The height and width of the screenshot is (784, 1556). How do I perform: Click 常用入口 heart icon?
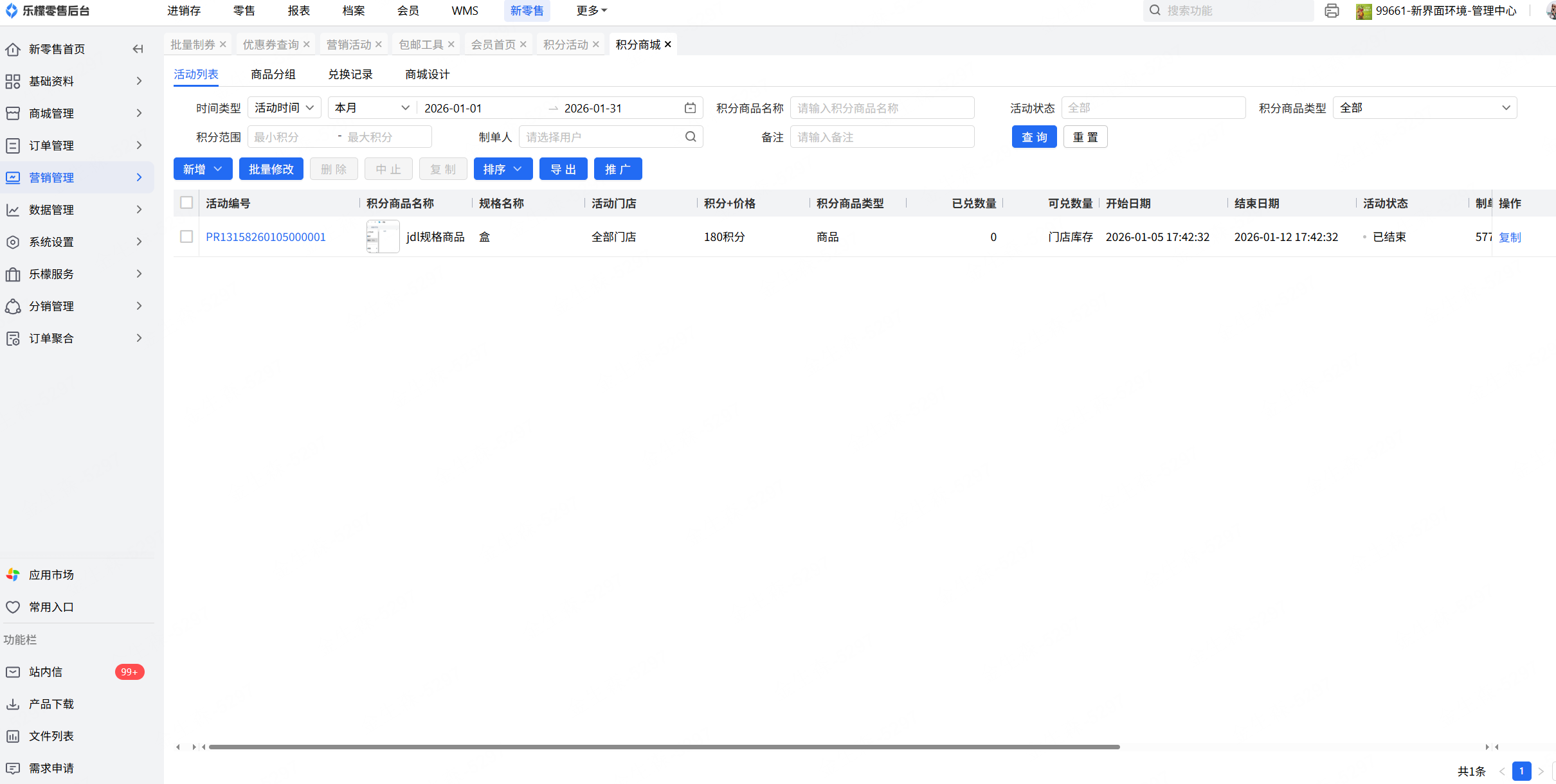point(13,607)
